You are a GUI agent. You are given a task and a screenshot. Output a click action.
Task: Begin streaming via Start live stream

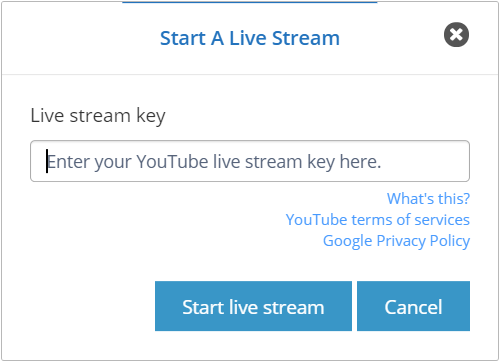coord(253,306)
